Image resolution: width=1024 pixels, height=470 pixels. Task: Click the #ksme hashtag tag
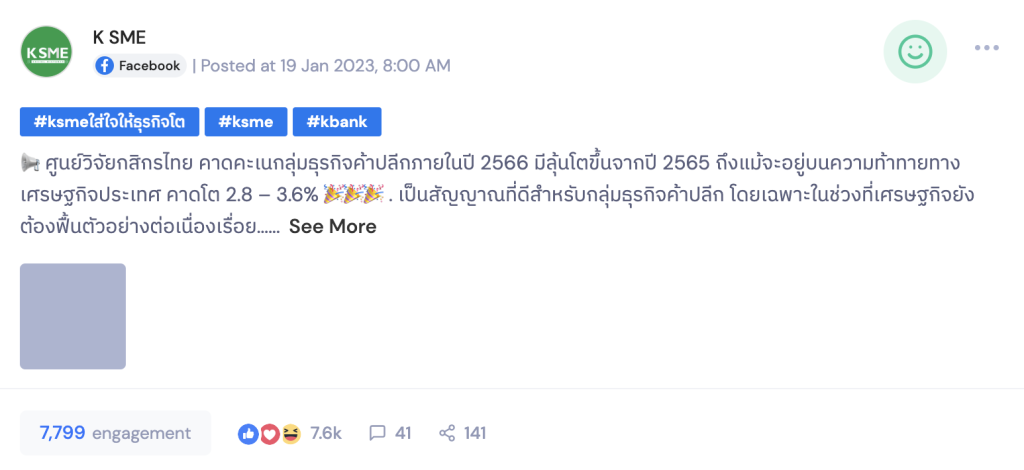click(246, 122)
